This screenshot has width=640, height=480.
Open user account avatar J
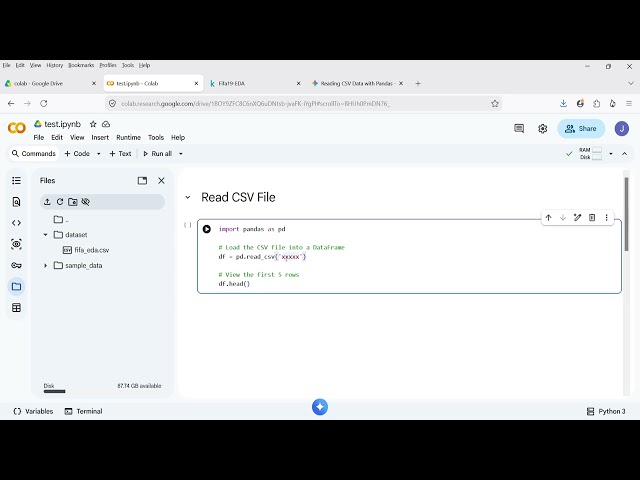coord(622,129)
